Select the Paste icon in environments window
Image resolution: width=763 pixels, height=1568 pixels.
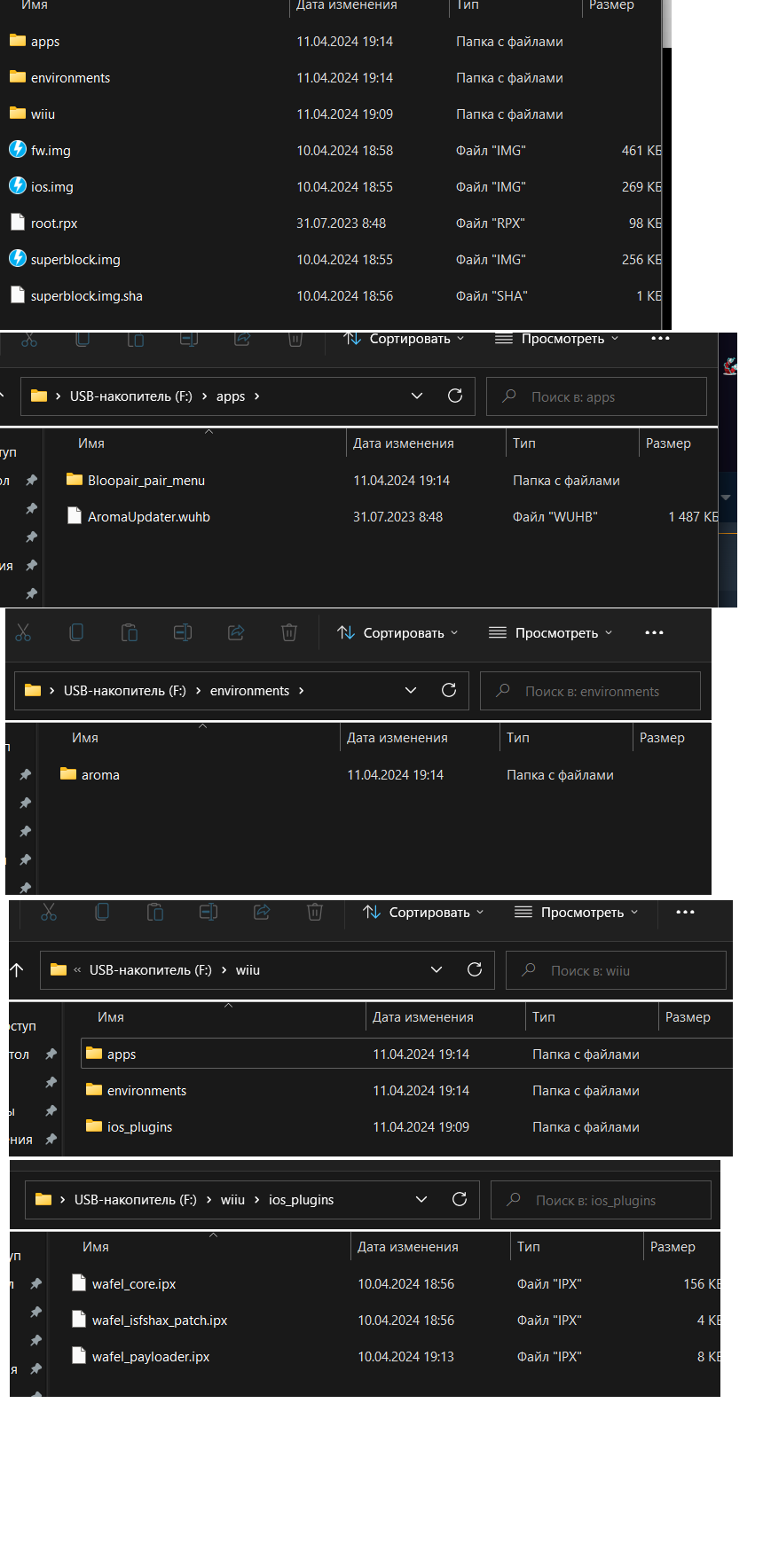pyautogui.click(x=130, y=632)
